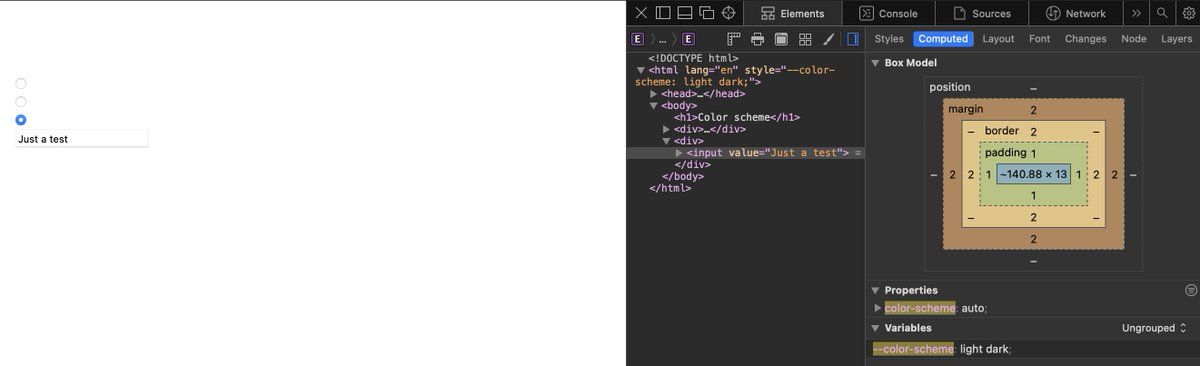This screenshot has height=366, width=1200.
Task: Click the 'Just a test' text input on the page
Action: coord(82,139)
